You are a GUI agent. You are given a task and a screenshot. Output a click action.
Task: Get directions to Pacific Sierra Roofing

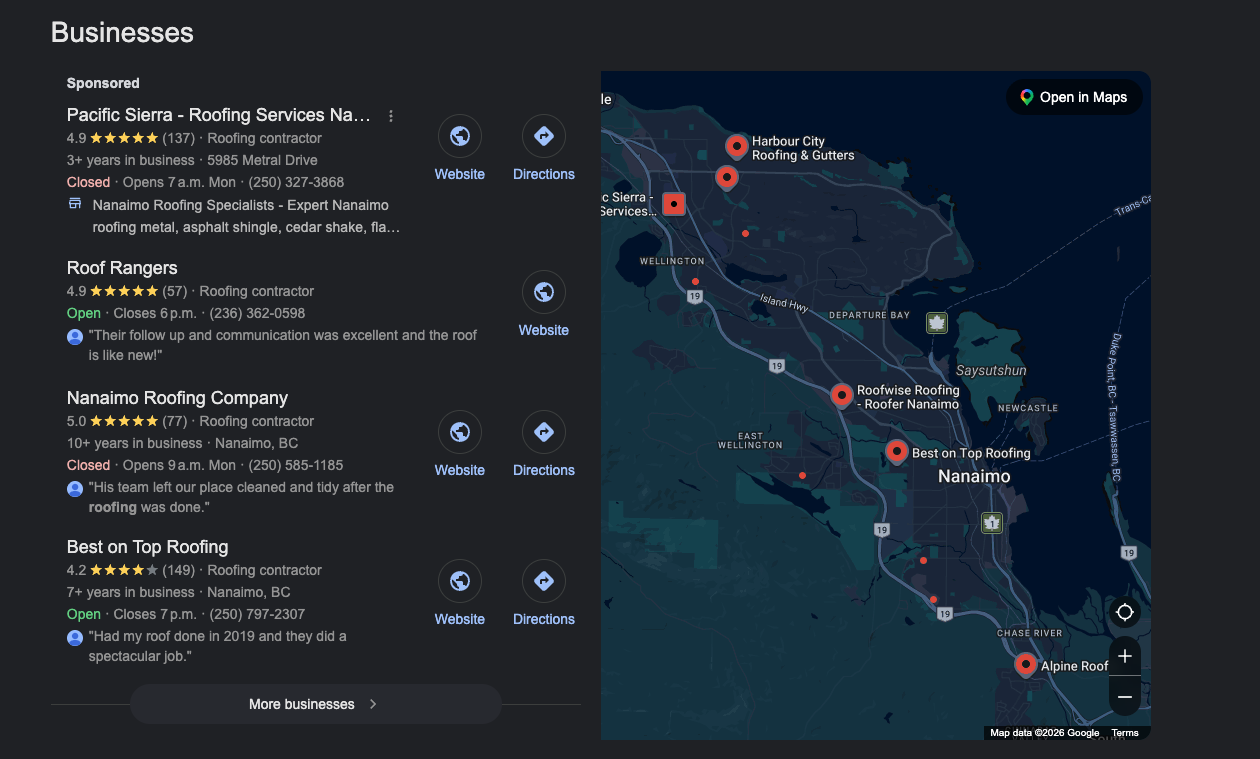click(x=544, y=136)
